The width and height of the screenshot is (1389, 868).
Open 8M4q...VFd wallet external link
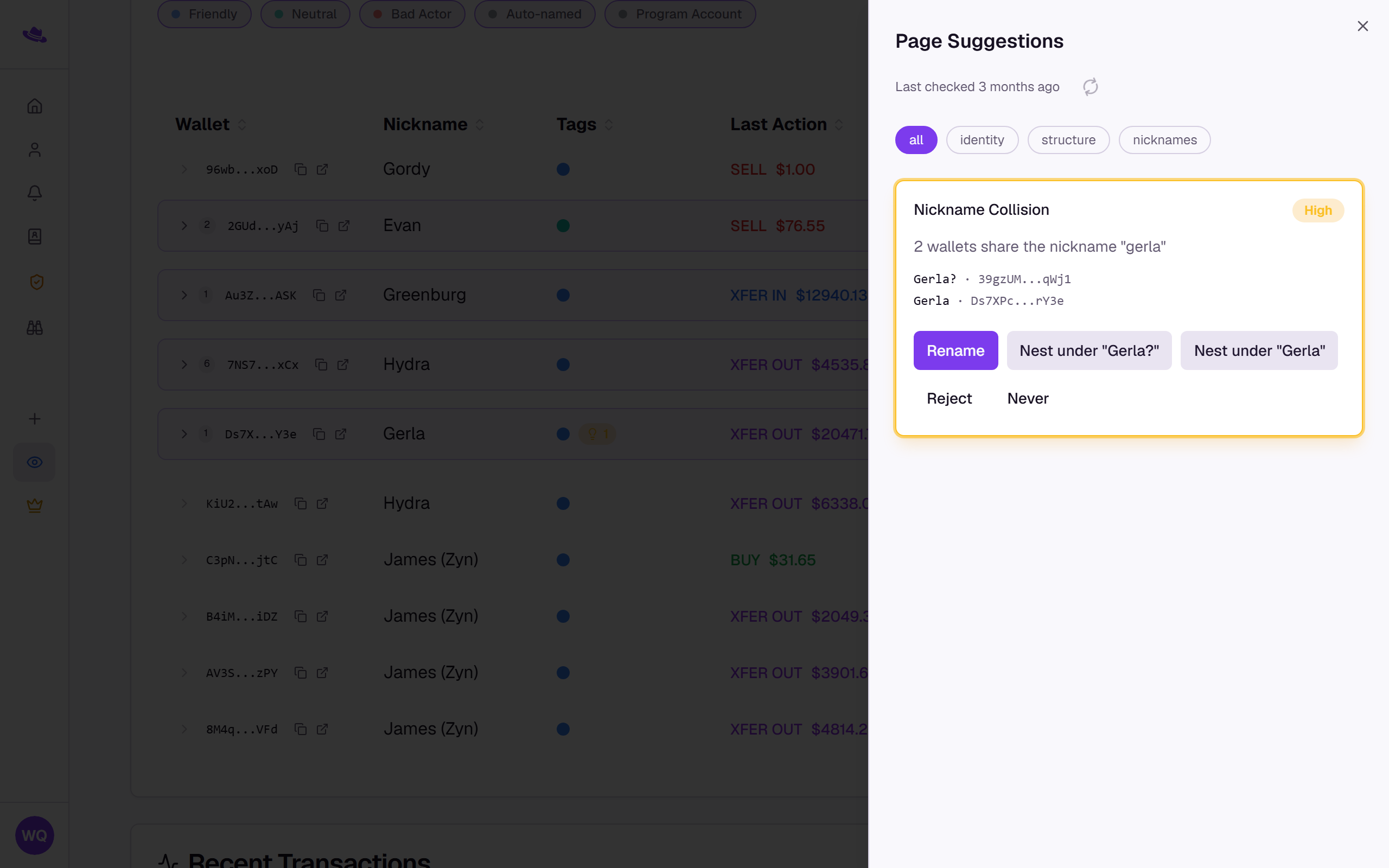click(x=322, y=729)
